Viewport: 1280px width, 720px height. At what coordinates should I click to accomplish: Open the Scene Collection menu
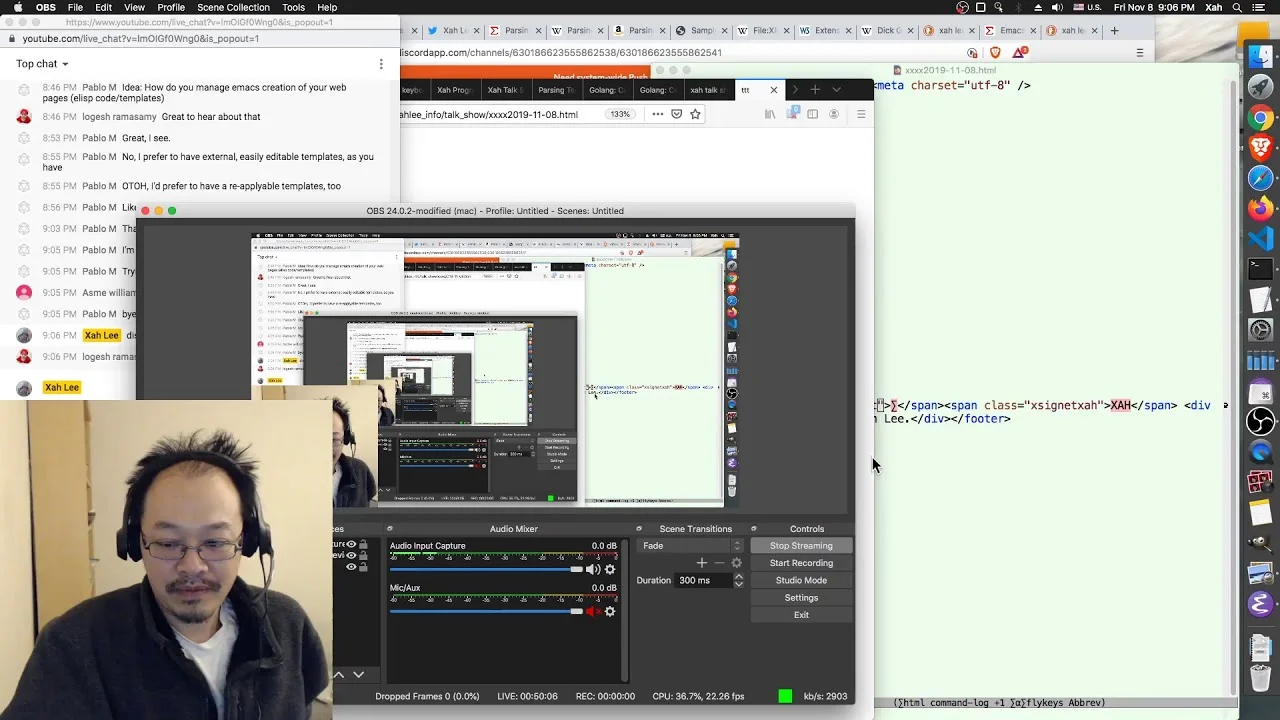[233, 7]
